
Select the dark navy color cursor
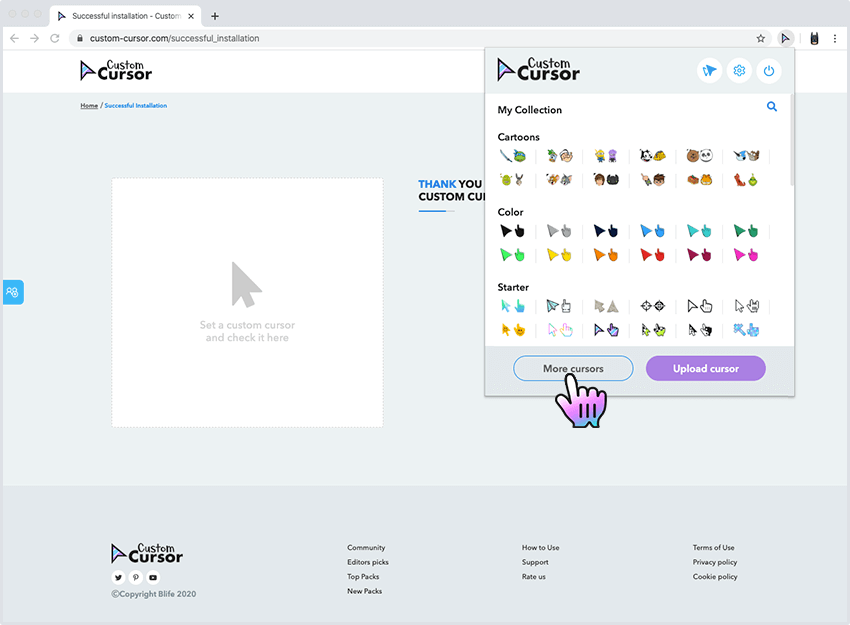coord(606,231)
